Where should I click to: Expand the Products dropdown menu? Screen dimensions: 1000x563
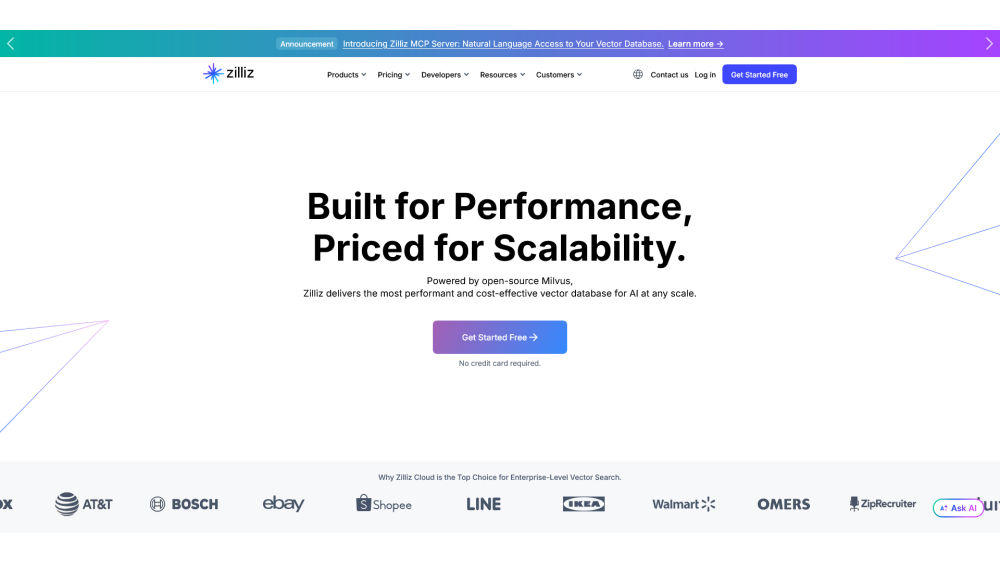(346, 75)
